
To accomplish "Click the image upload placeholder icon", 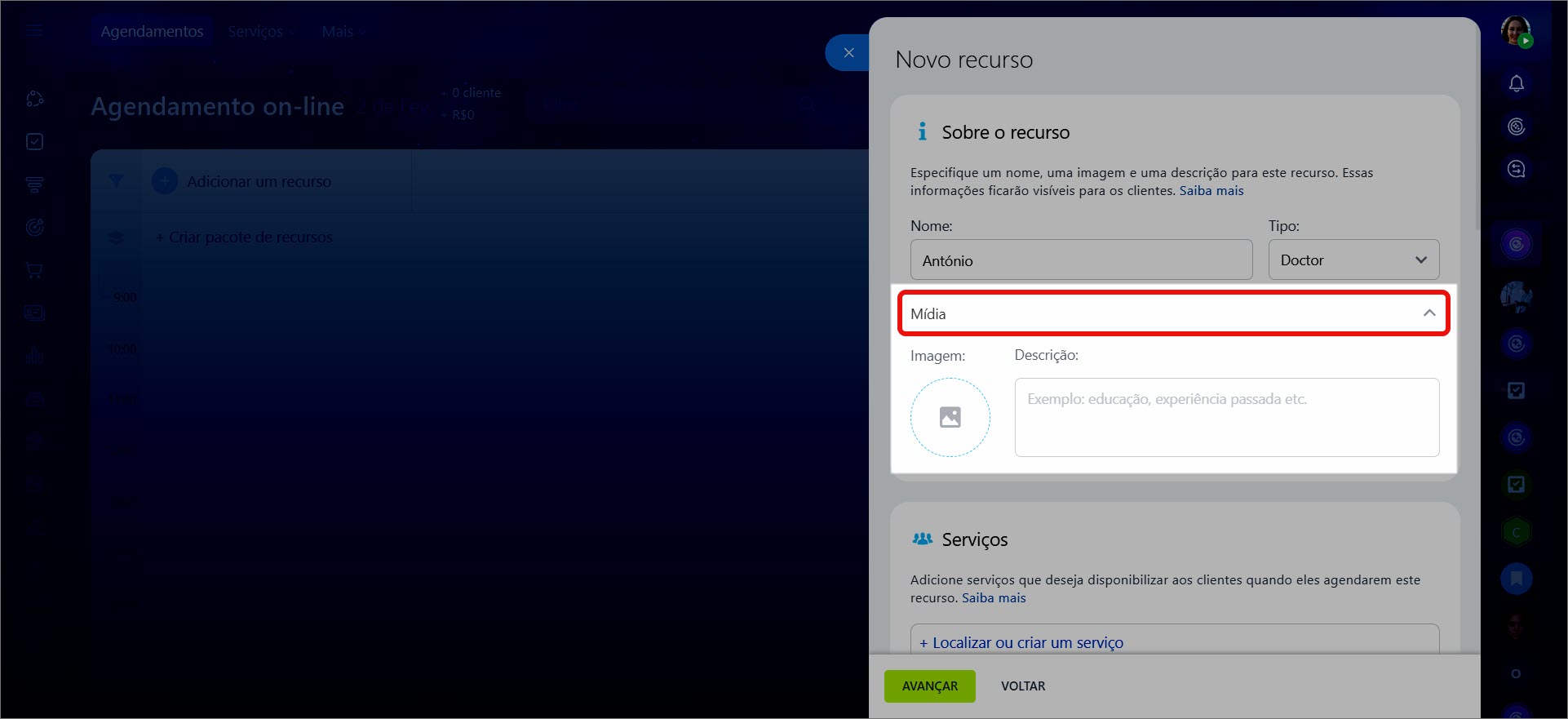I will tap(950, 417).
